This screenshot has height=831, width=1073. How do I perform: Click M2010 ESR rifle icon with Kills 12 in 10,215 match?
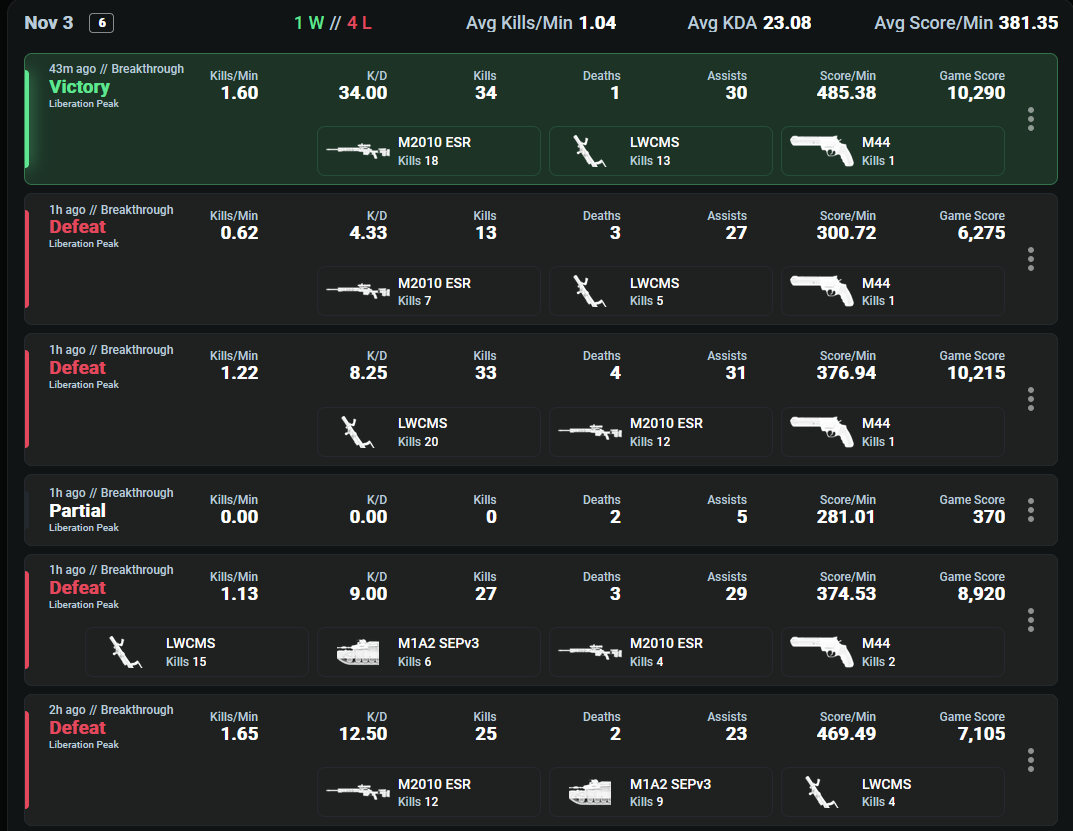click(590, 431)
